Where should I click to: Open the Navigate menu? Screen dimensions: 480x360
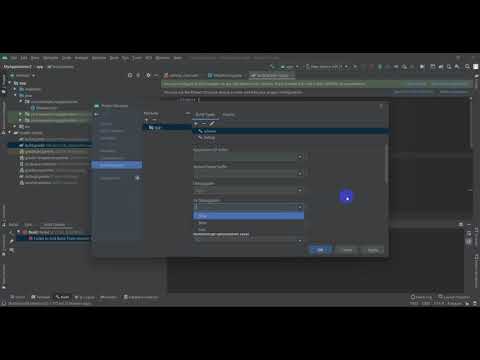51,58
